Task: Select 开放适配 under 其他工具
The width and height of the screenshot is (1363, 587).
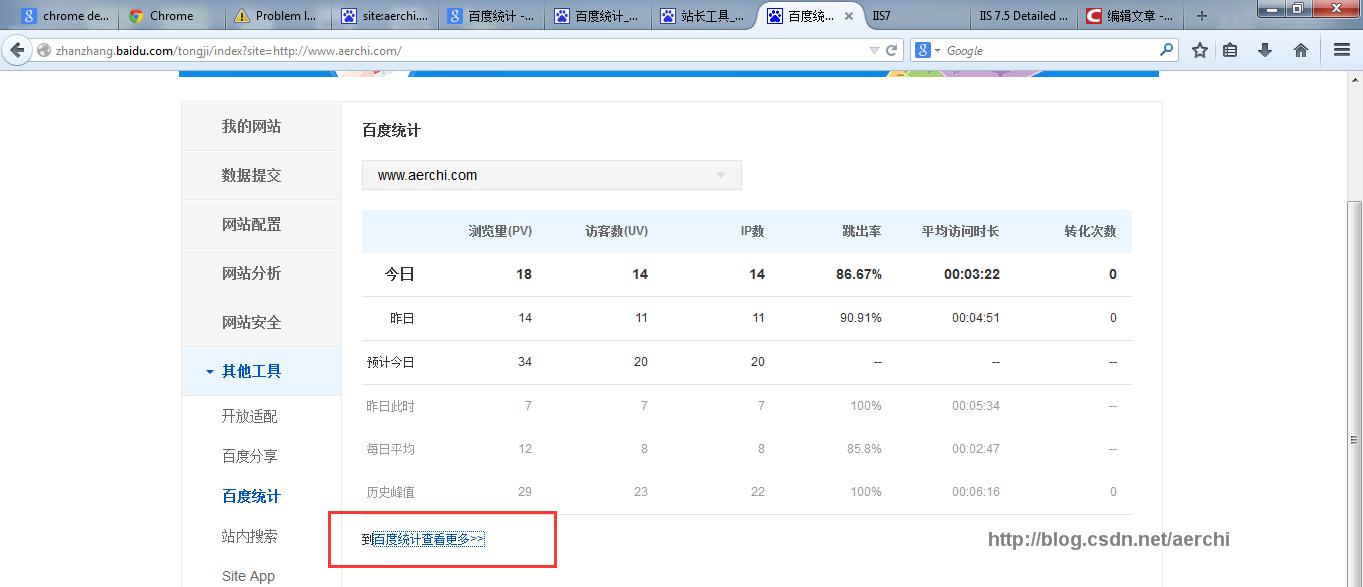Action: point(249,416)
